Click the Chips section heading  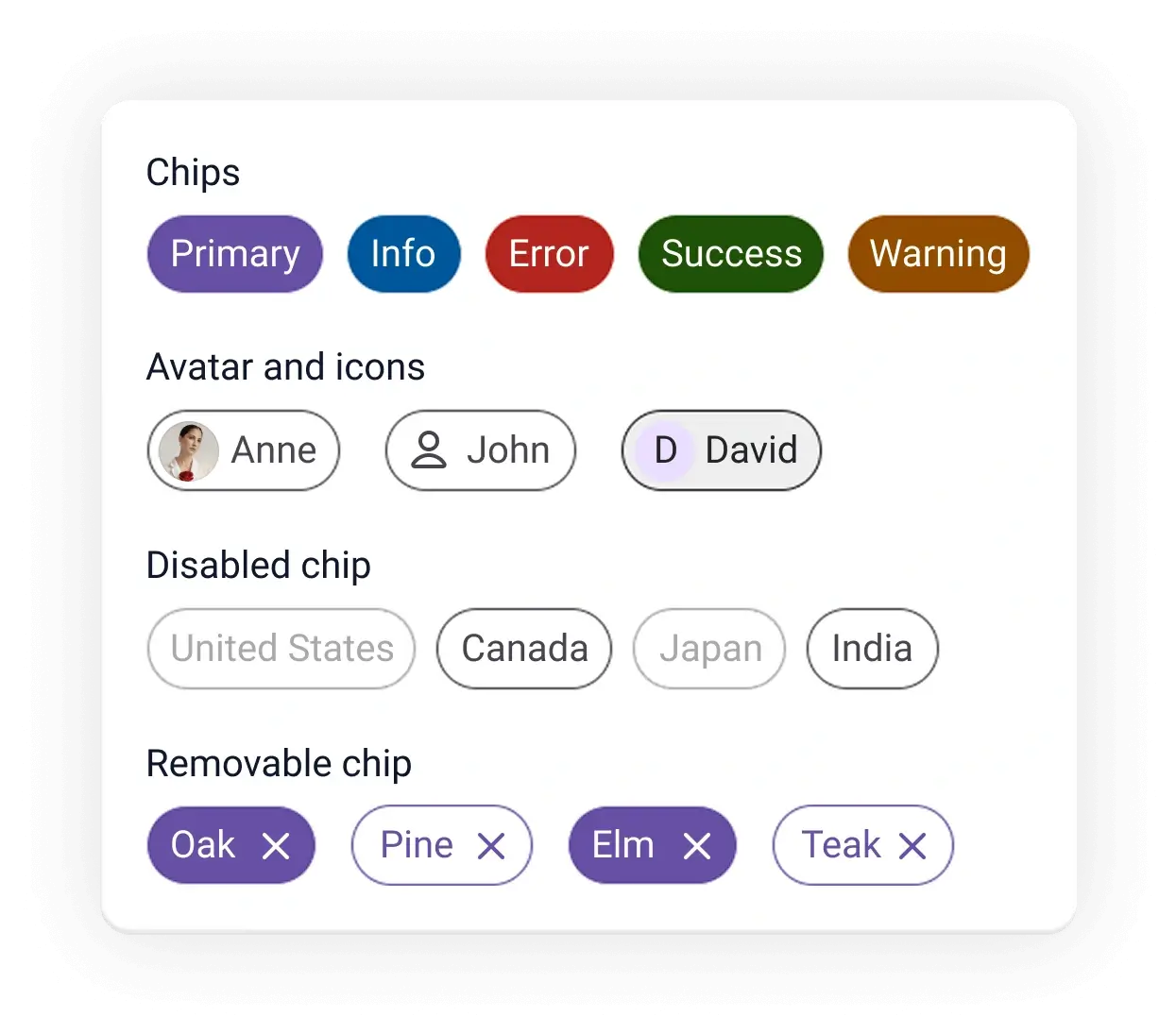point(193,172)
